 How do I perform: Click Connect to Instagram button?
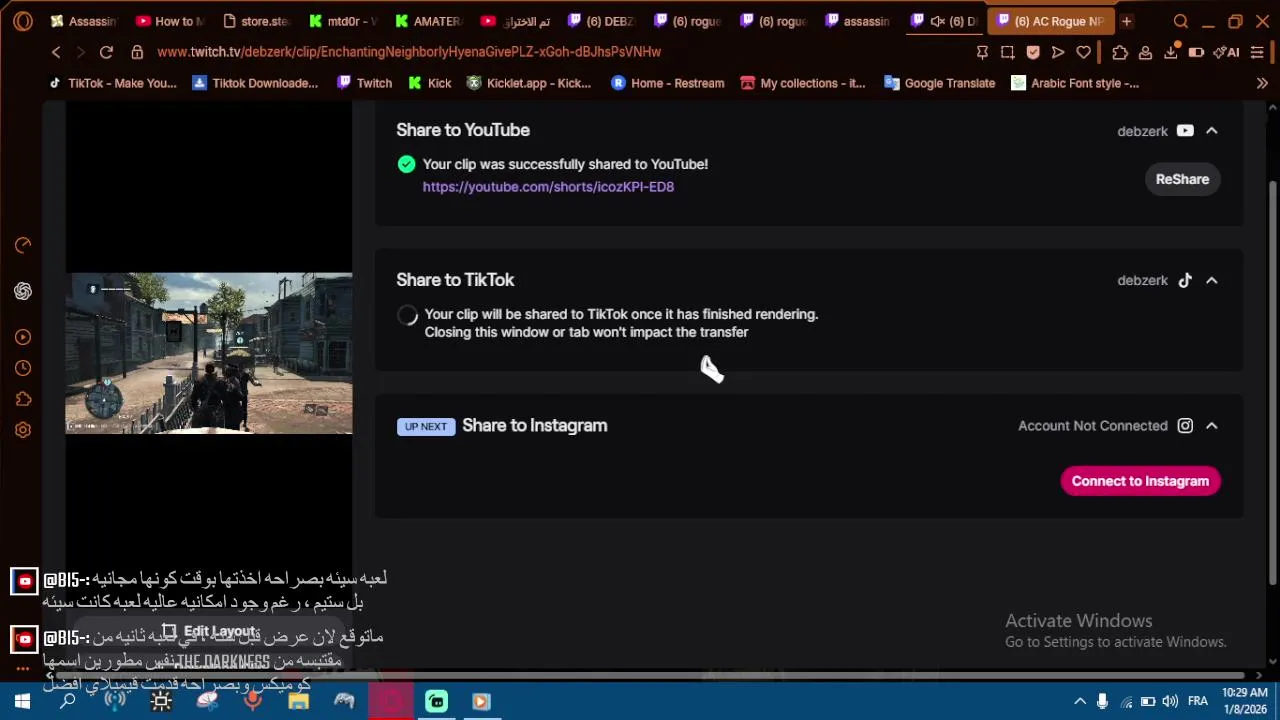click(x=1140, y=481)
